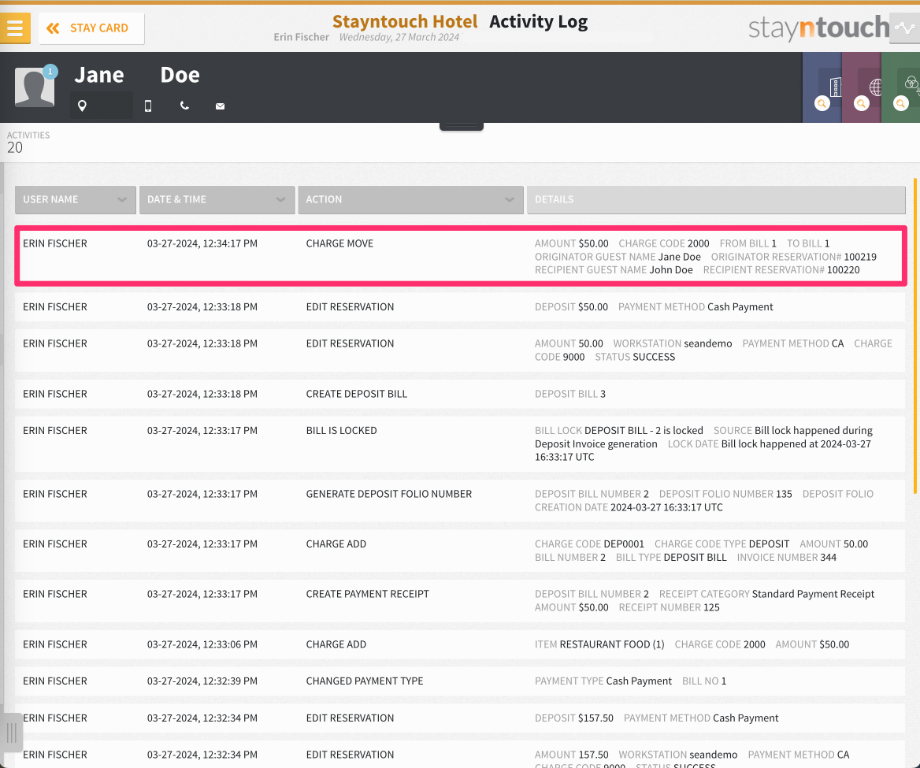Click search icon on travel agent card

pos(861,104)
